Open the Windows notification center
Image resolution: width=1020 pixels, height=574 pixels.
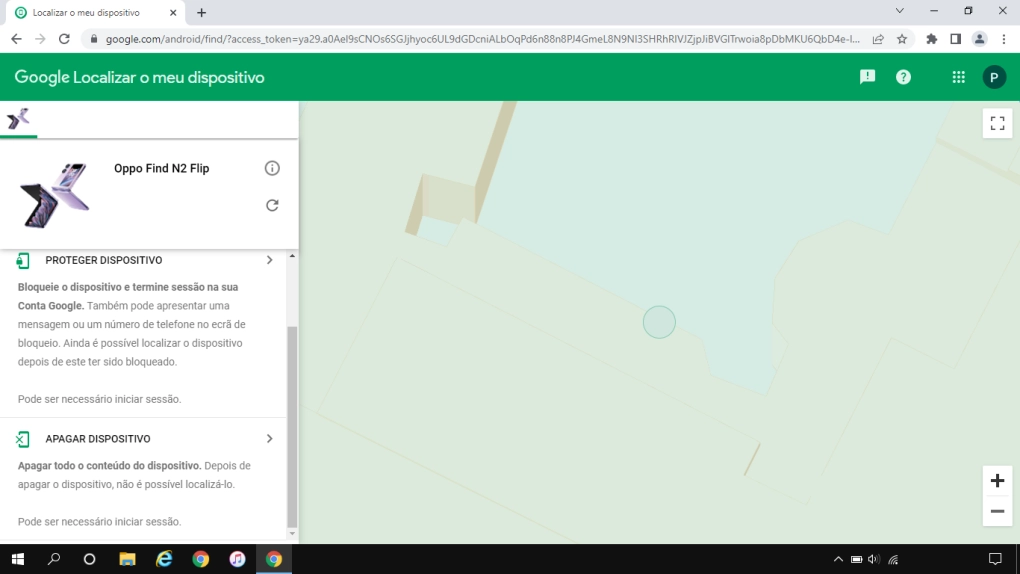coord(995,559)
